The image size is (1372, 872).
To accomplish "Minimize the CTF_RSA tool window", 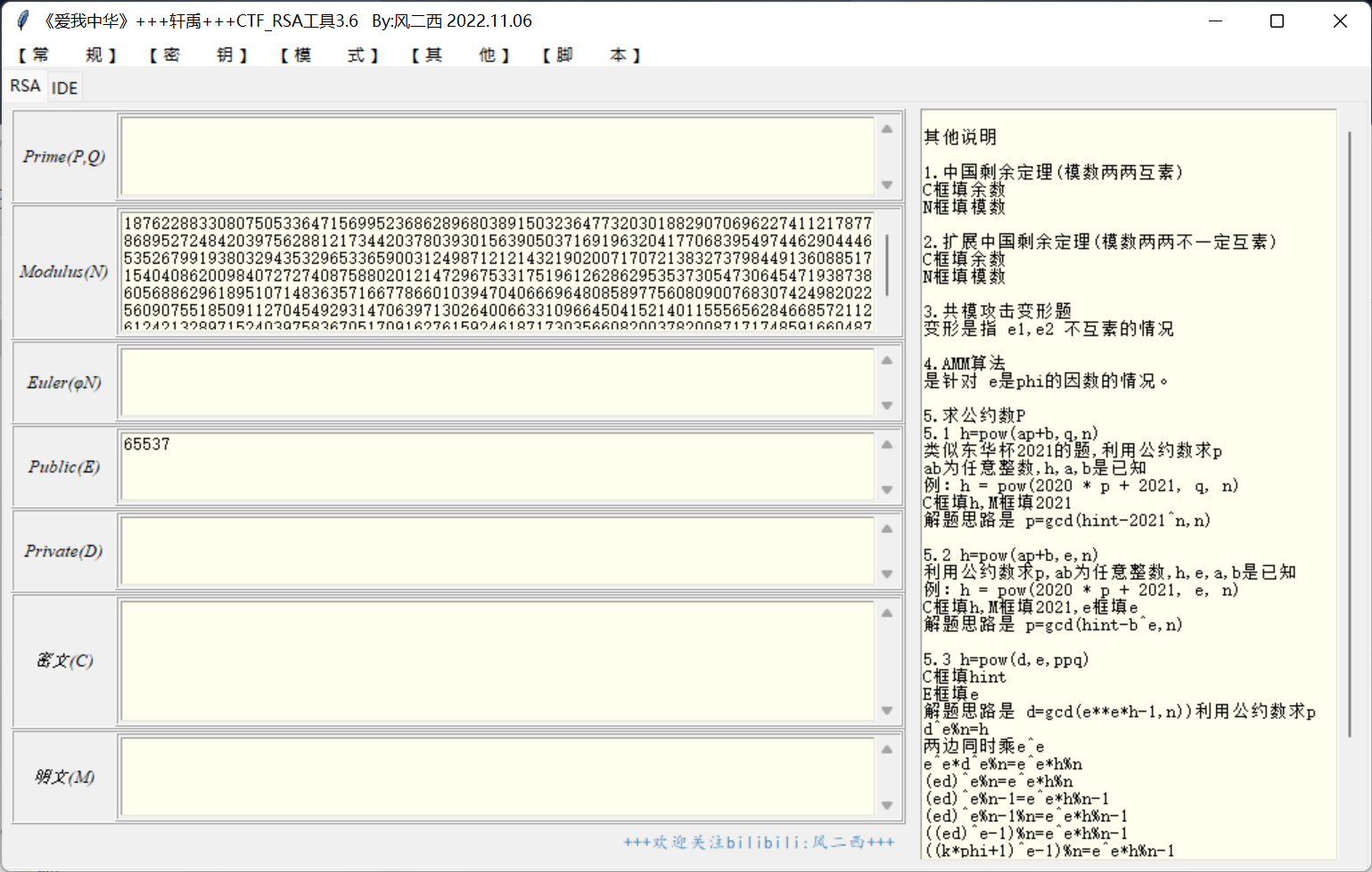I will 1216,21.
